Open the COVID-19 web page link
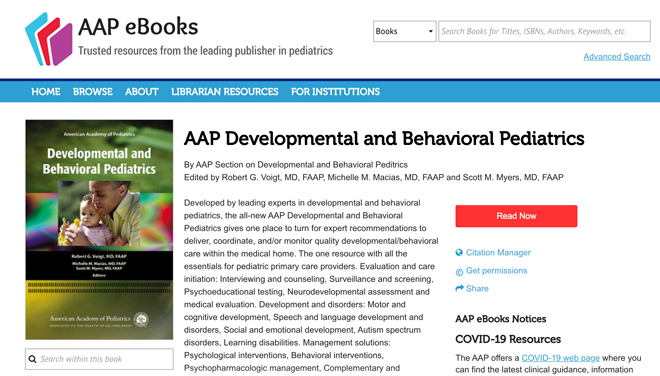The image size is (660, 376). coord(560,358)
